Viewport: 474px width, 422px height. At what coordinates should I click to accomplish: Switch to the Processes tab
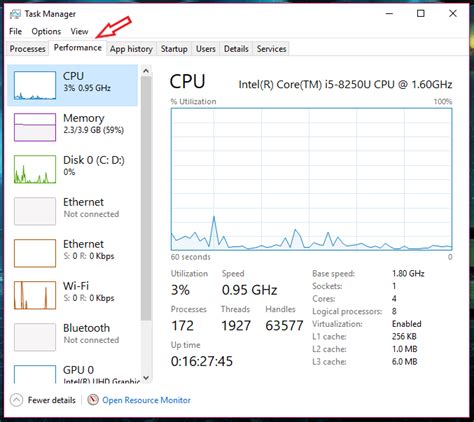27,49
